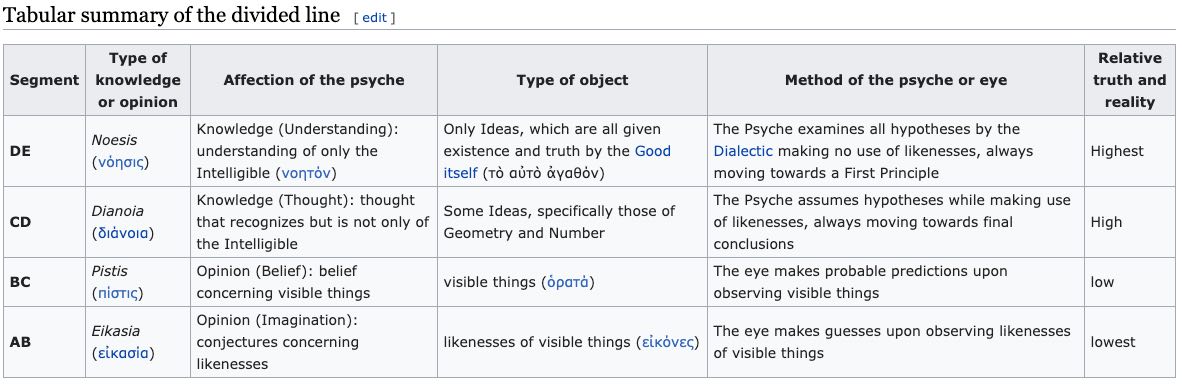Follow the 'Good itself' link
1182x387 pixels.
[x=557, y=162]
